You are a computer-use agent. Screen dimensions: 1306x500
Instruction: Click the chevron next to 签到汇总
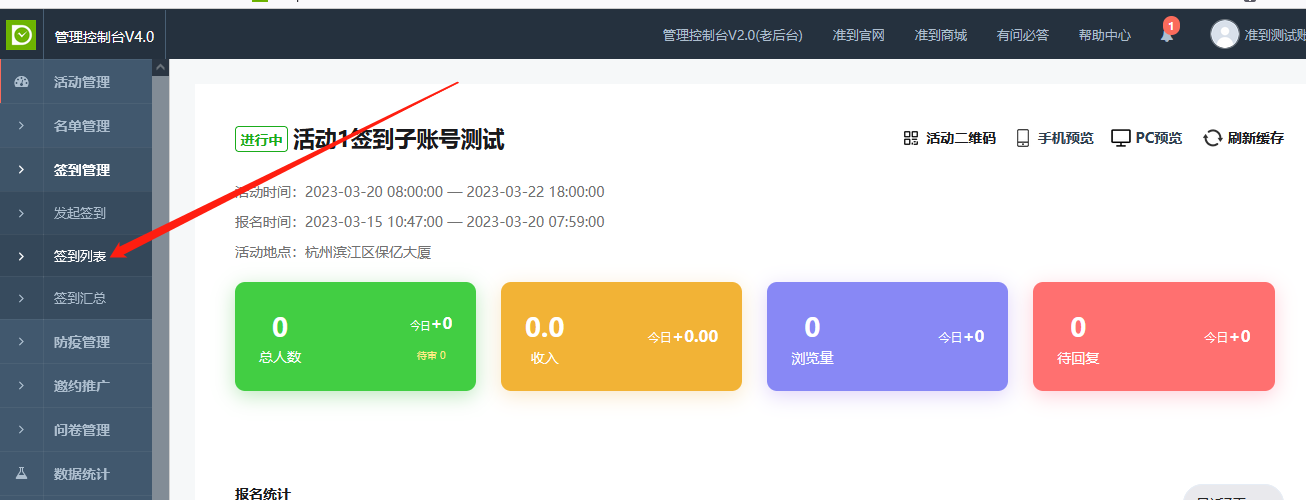click(x=21, y=298)
